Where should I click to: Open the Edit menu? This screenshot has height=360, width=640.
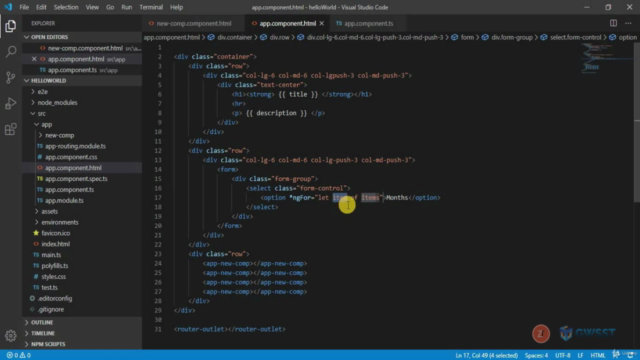tap(41, 7)
